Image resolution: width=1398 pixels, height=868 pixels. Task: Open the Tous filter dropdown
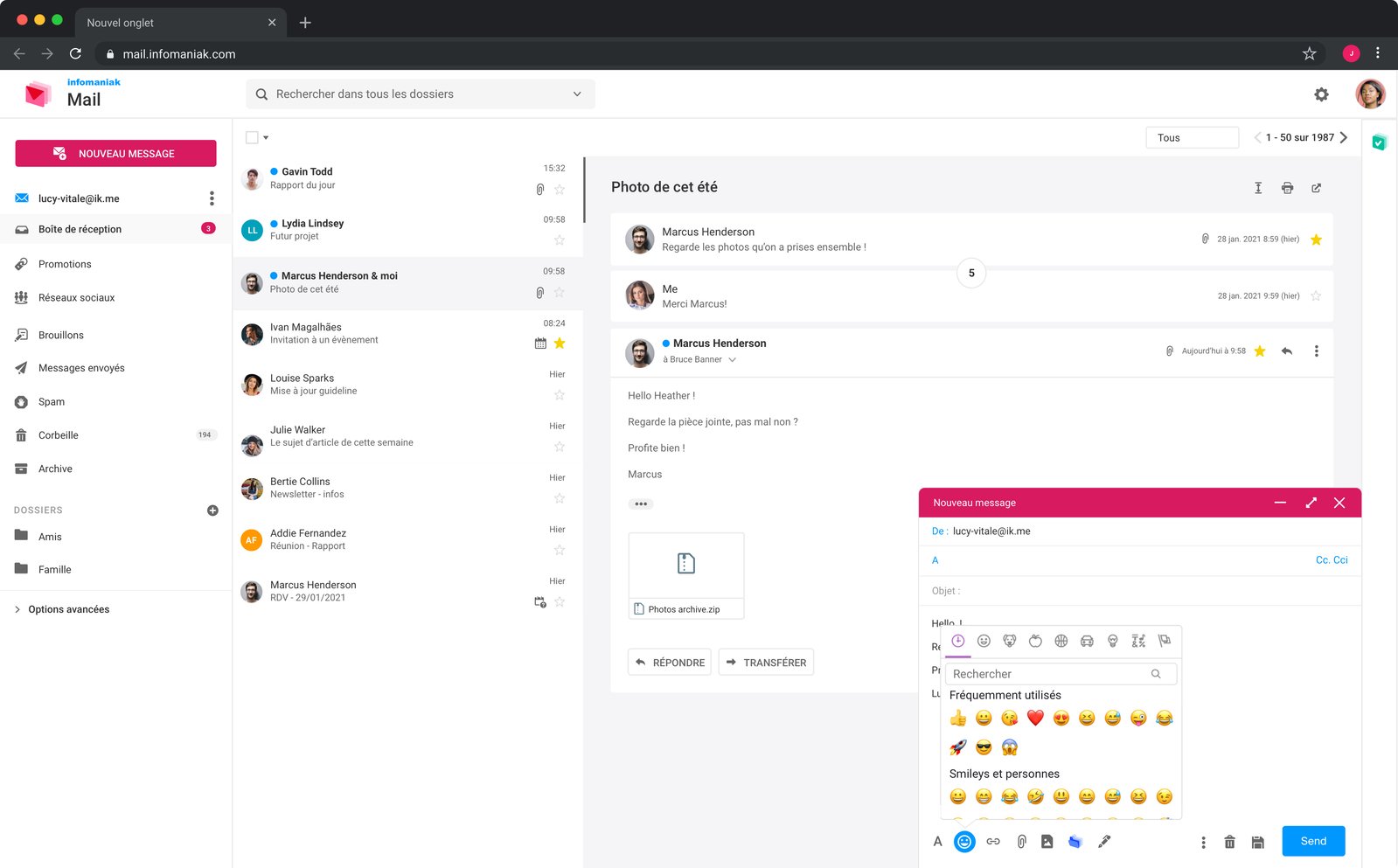pos(1192,137)
